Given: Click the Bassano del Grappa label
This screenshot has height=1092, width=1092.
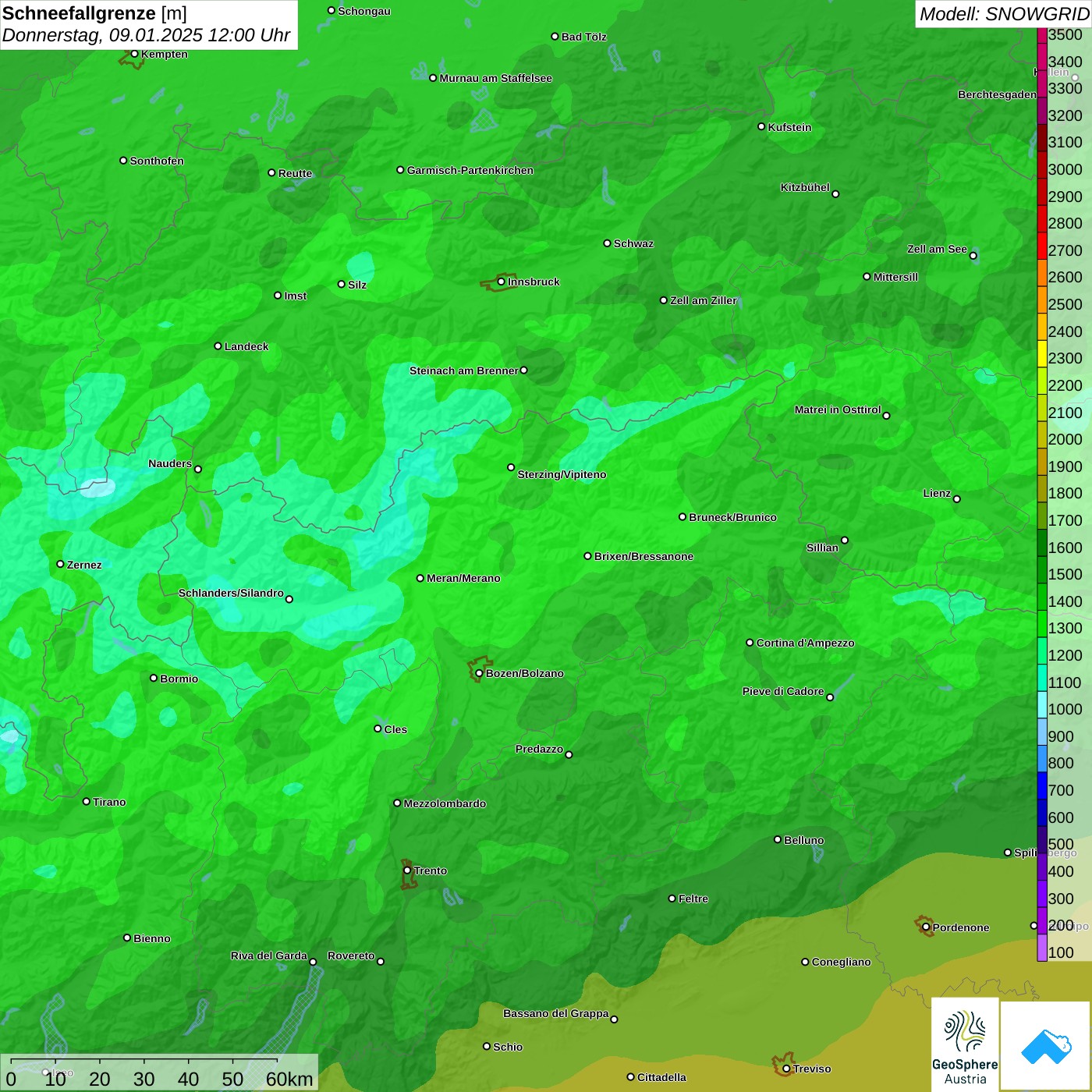Looking at the screenshot, I should click(556, 1013).
